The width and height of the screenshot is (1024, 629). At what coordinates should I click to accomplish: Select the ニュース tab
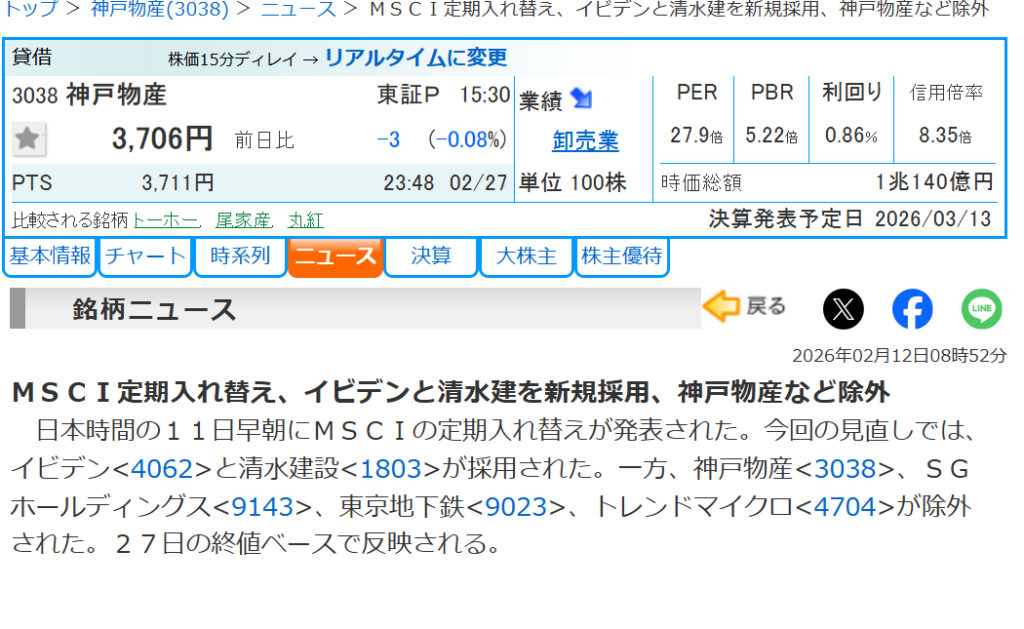coord(335,257)
